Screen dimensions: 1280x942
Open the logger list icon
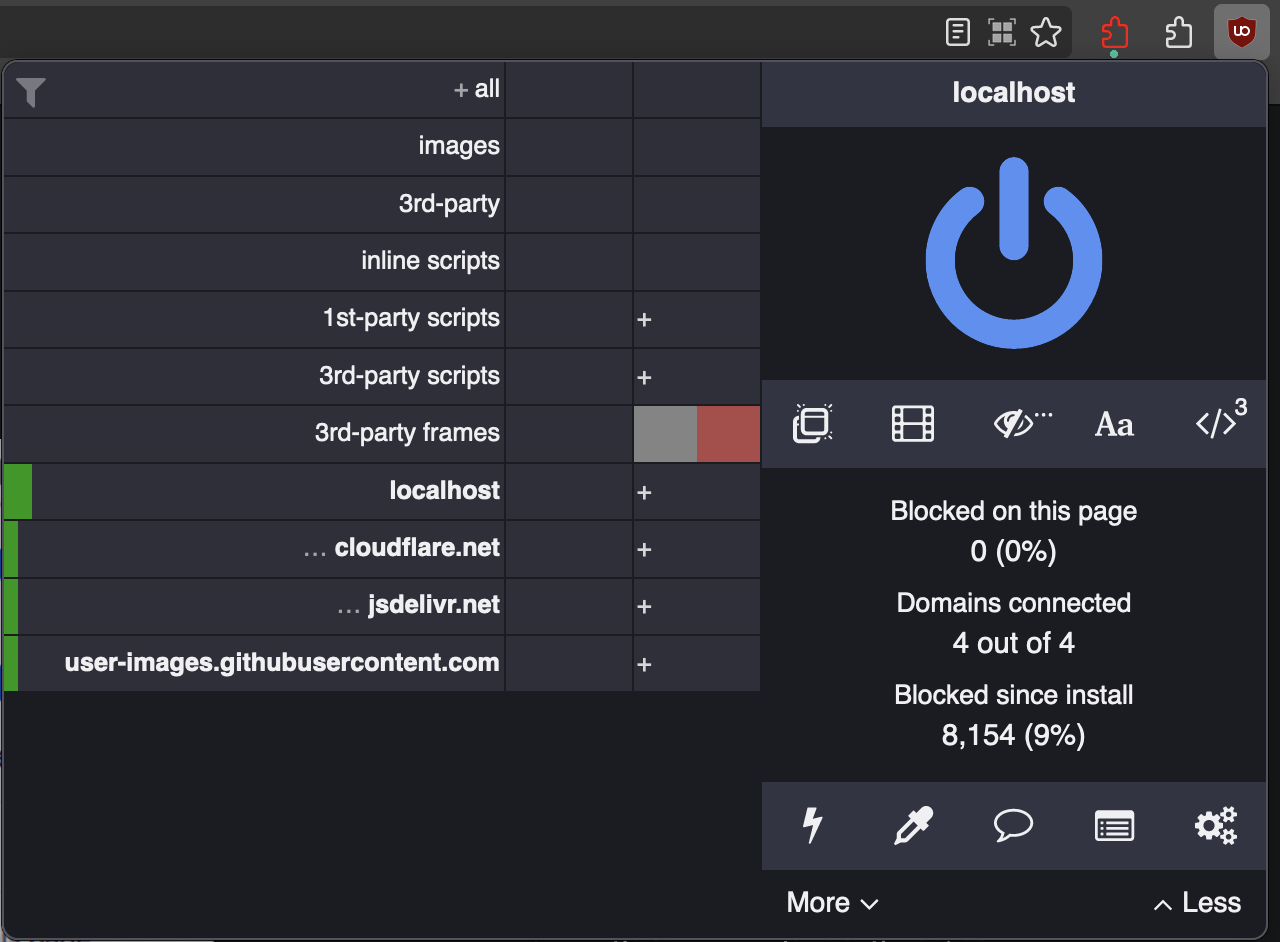pos(1114,826)
